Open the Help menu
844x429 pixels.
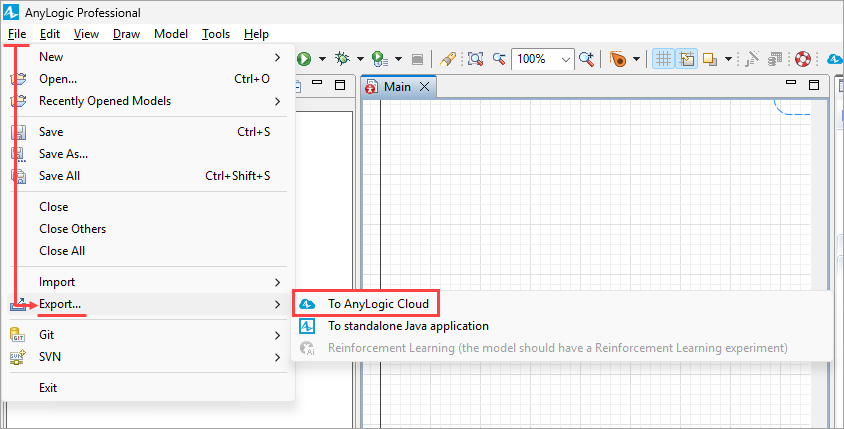click(x=256, y=34)
